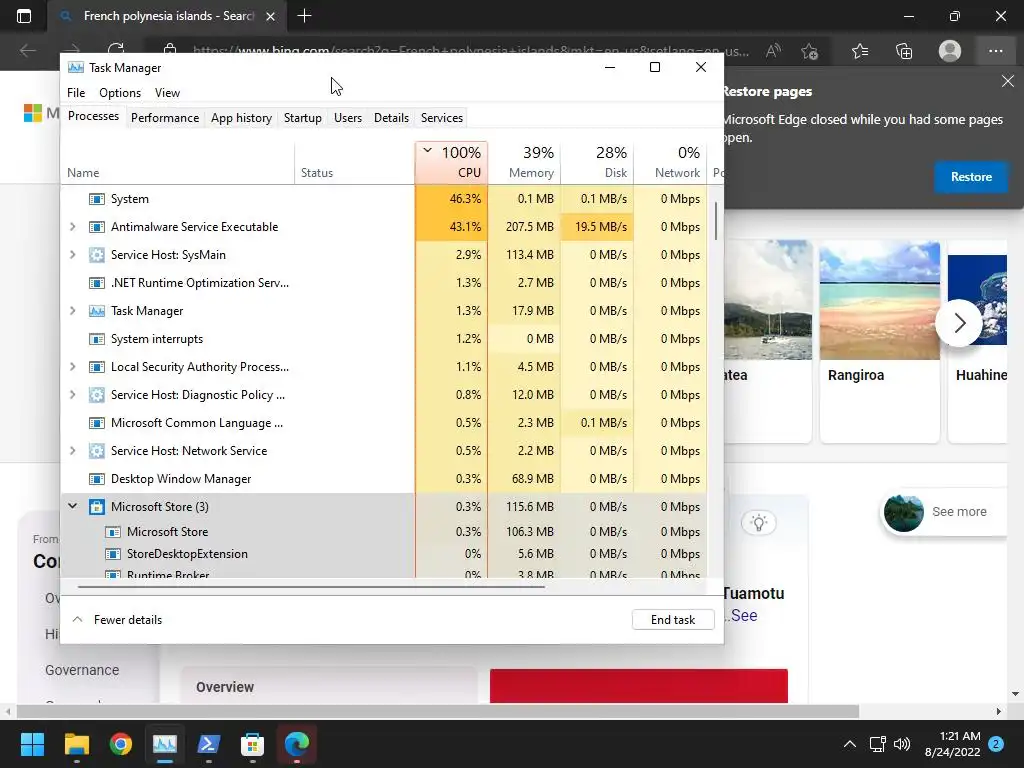1024x768 pixels.
Task: Click the Task Manager horizontal scrollbar
Action: [x=311, y=586]
